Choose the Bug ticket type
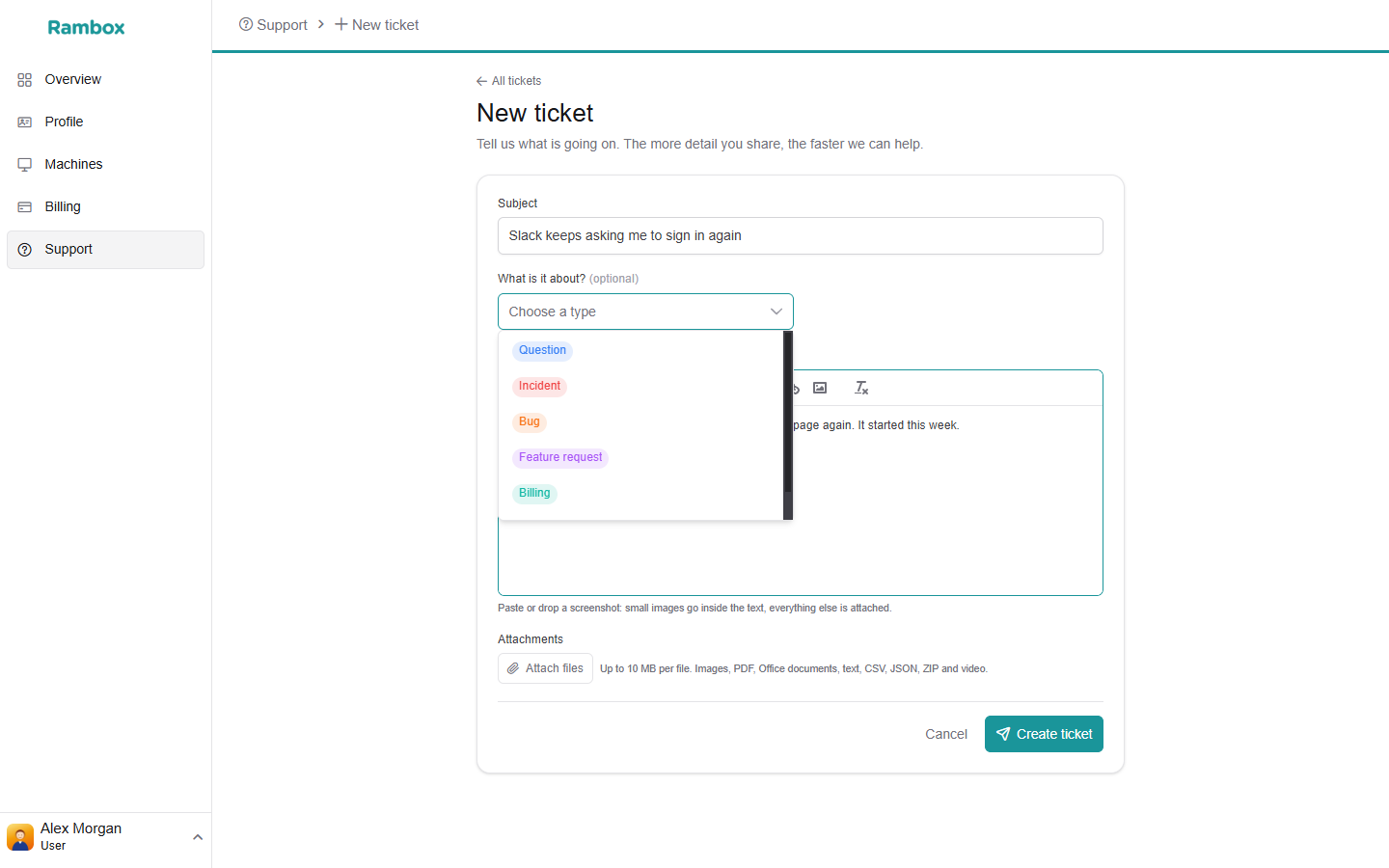The width and height of the screenshot is (1389, 868). click(530, 422)
